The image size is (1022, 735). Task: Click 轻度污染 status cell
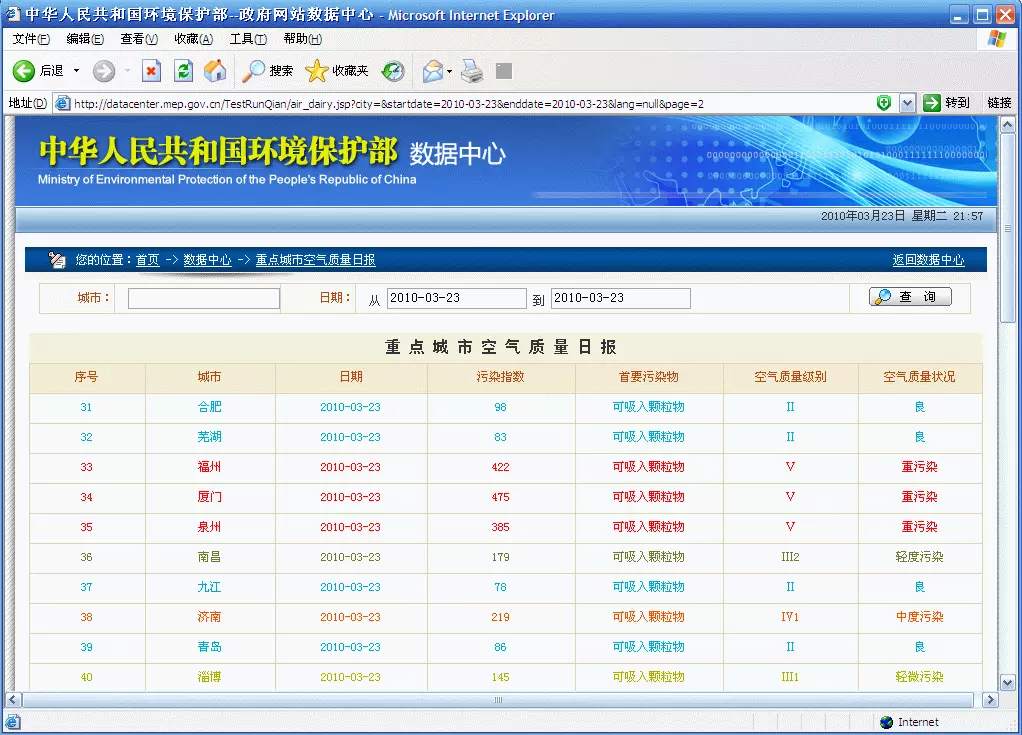pos(919,556)
